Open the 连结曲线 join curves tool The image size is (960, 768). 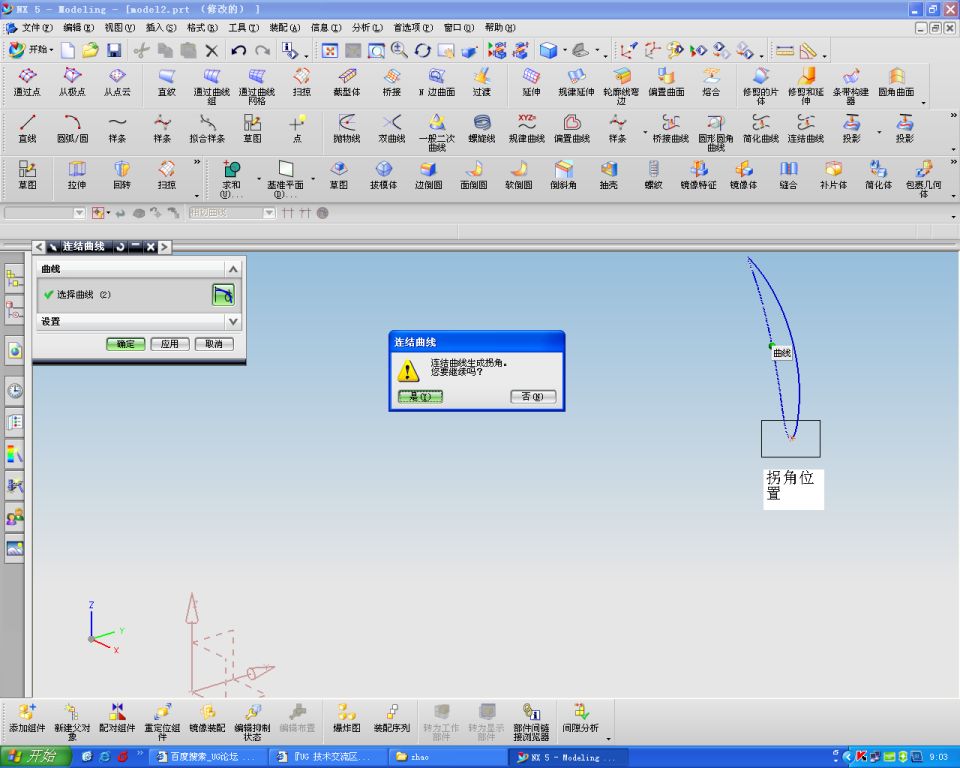[806, 129]
